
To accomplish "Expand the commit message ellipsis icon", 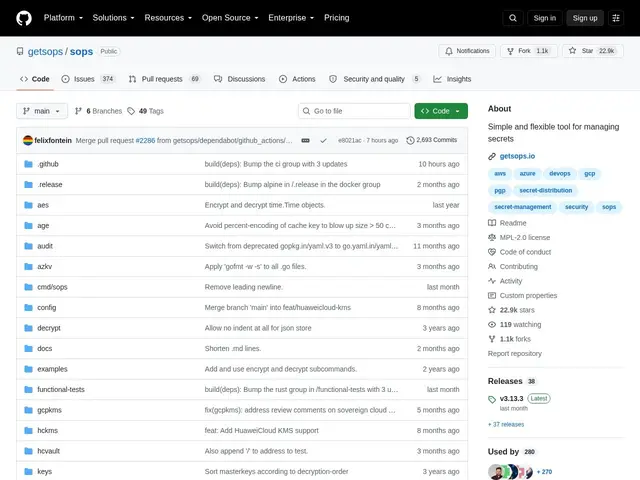I will pos(305,140).
